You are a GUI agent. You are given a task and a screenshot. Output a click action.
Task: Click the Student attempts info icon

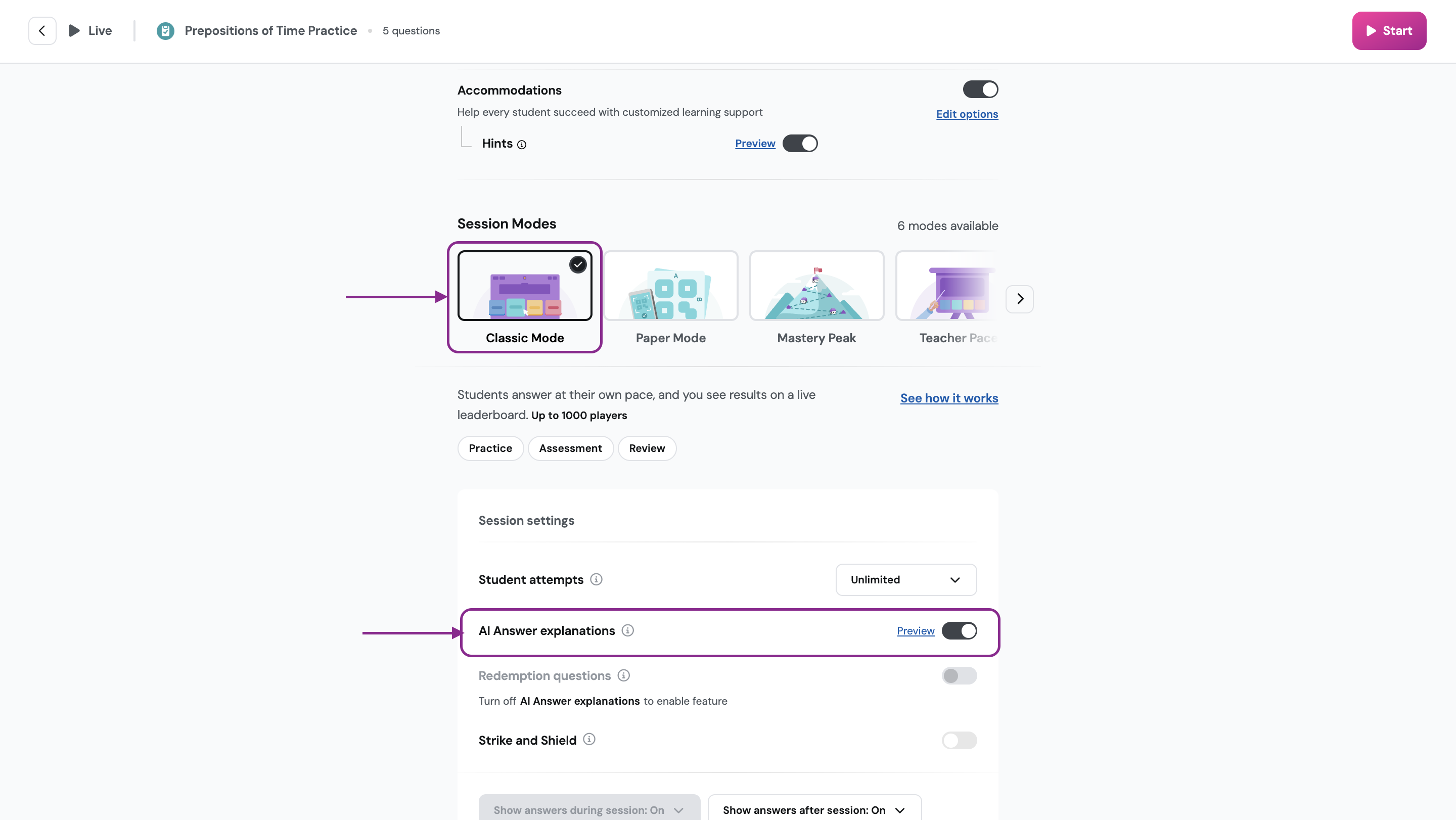click(x=596, y=579)
